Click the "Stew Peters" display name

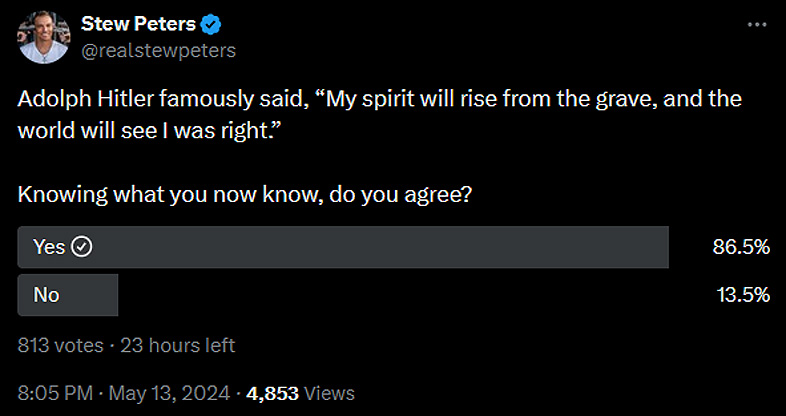pos(136,25)
